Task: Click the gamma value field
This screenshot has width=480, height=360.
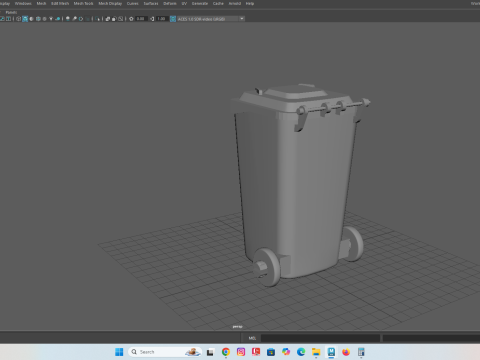Action: (162, 19)
